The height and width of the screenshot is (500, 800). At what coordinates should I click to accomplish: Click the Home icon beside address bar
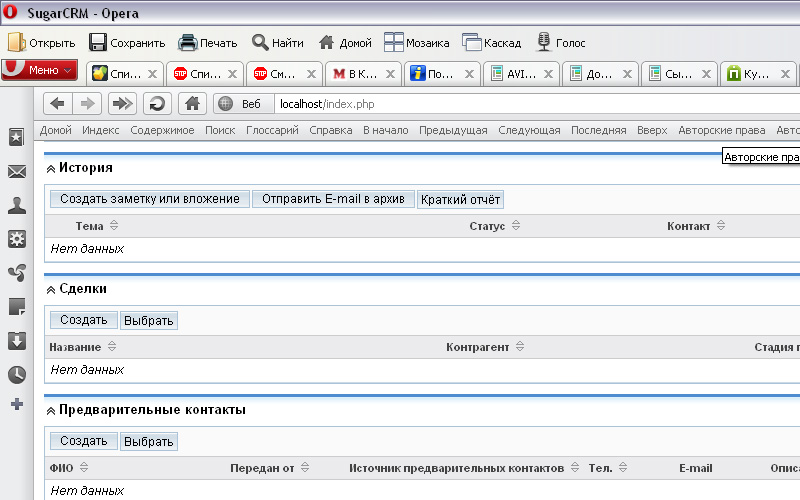click(192, 104)
